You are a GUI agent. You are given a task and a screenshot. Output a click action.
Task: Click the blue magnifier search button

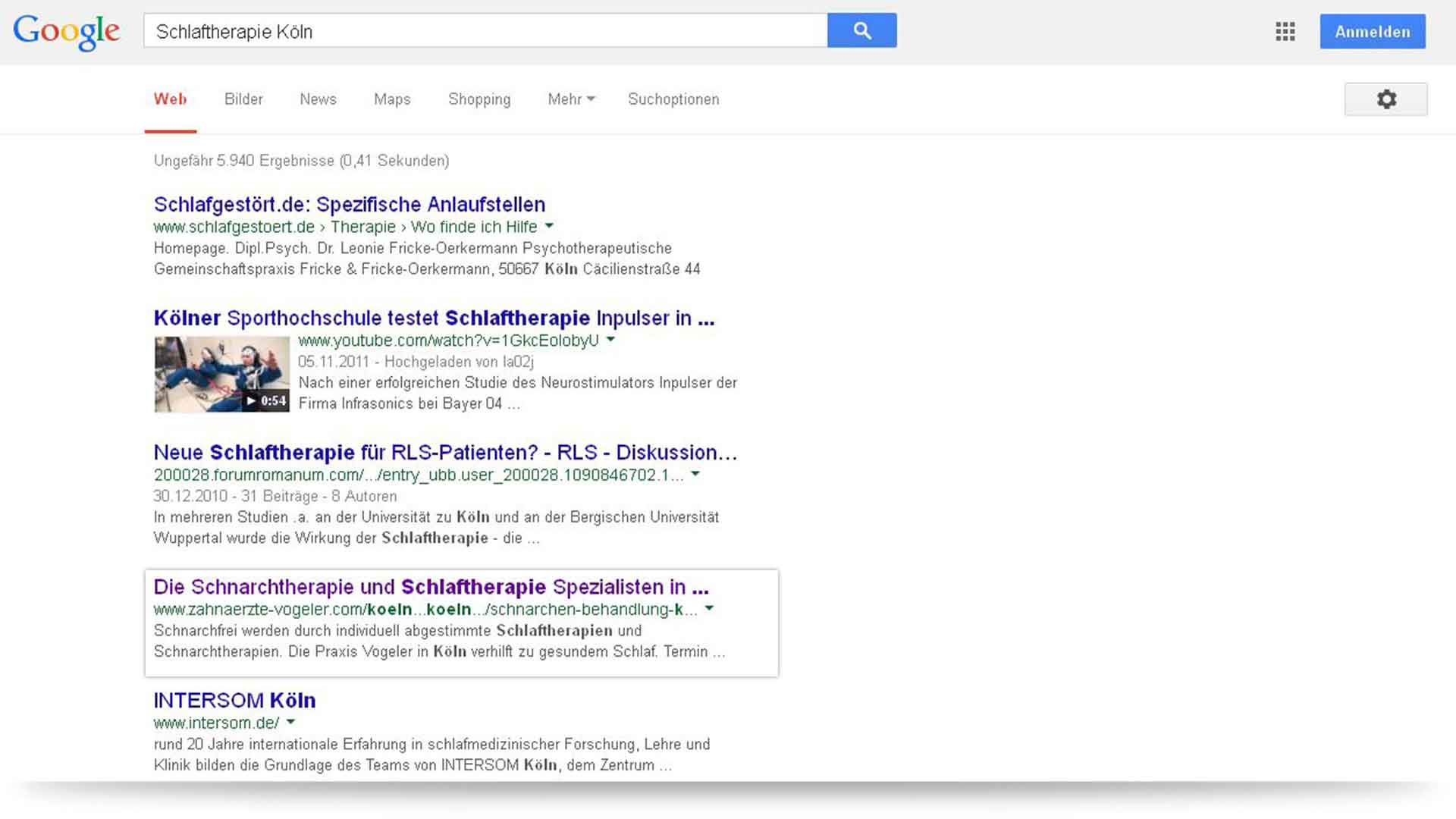point(862,30)
